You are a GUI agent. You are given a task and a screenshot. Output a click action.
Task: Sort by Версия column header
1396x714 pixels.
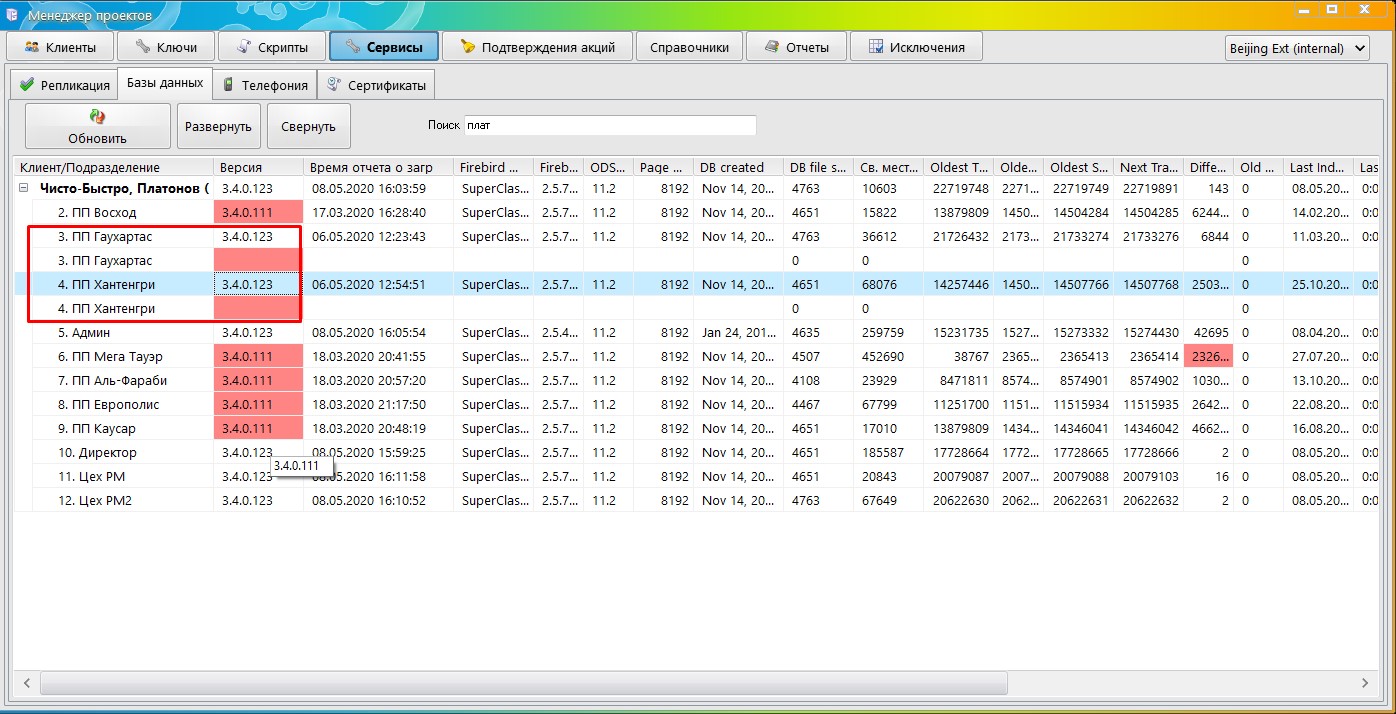pos(258,167)
